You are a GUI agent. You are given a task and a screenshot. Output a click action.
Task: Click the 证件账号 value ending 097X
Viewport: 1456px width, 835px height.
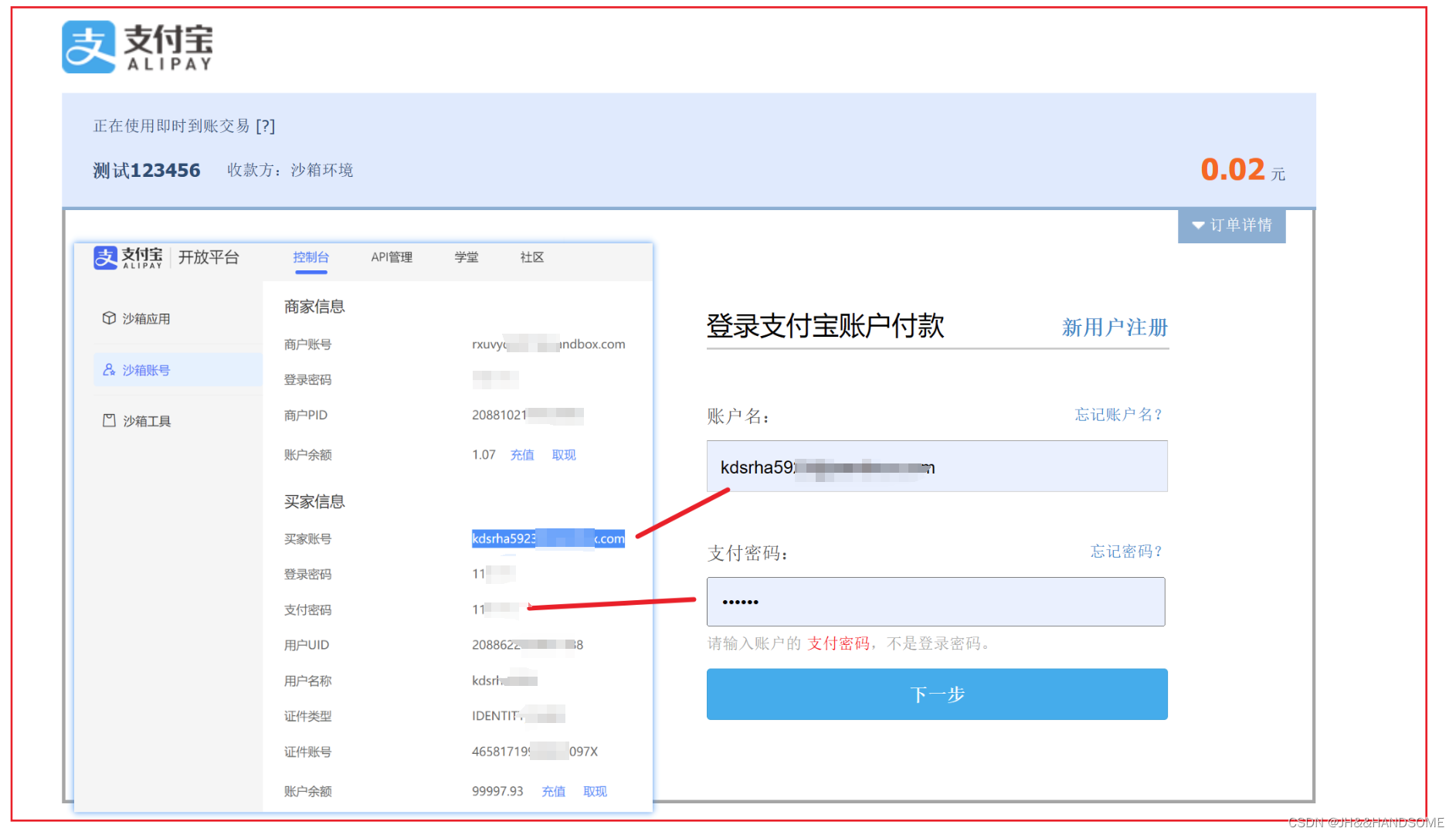pyautogui.click(x=535, y=752)
